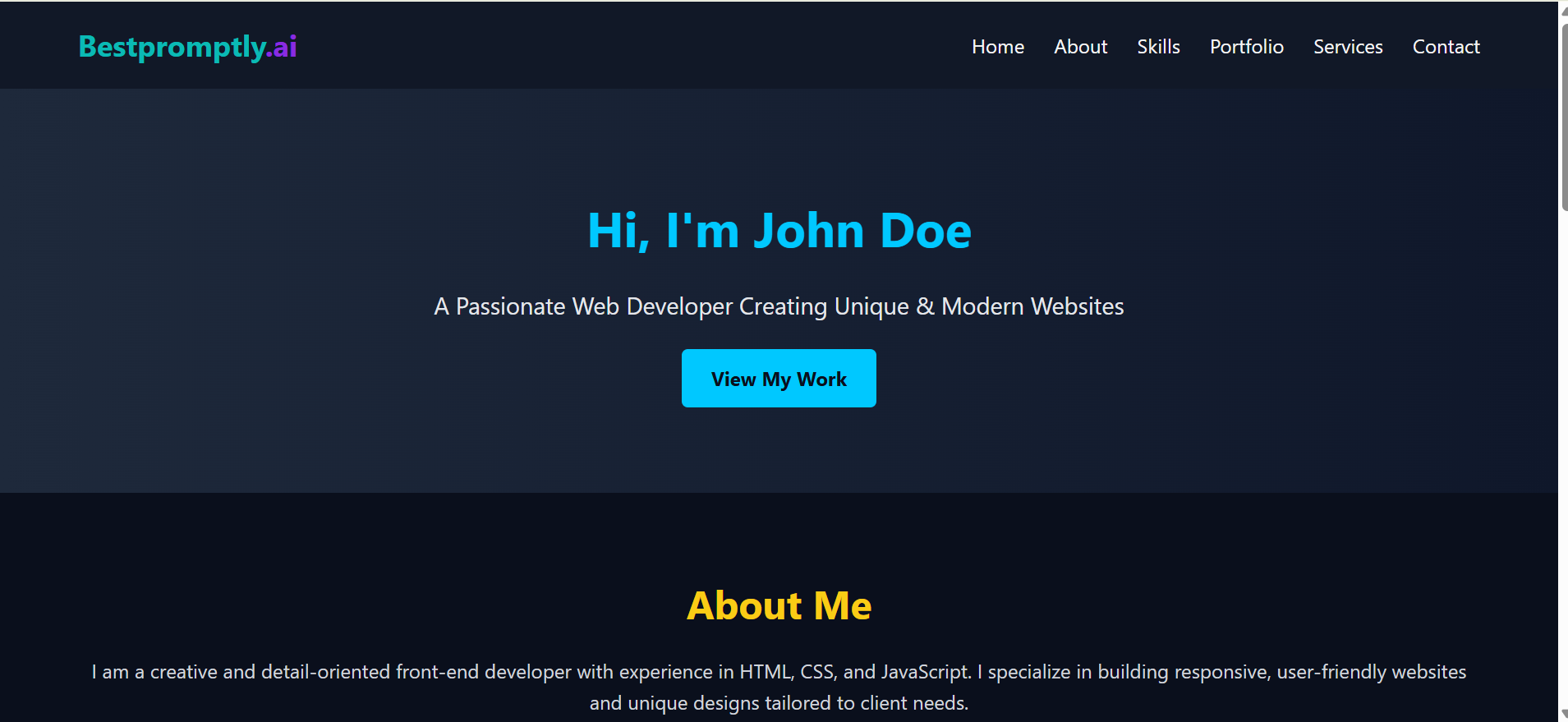Click the "John Doe" name in the hero title
The height and width of the screenshot is (722, 1568).
click(862, 231)
